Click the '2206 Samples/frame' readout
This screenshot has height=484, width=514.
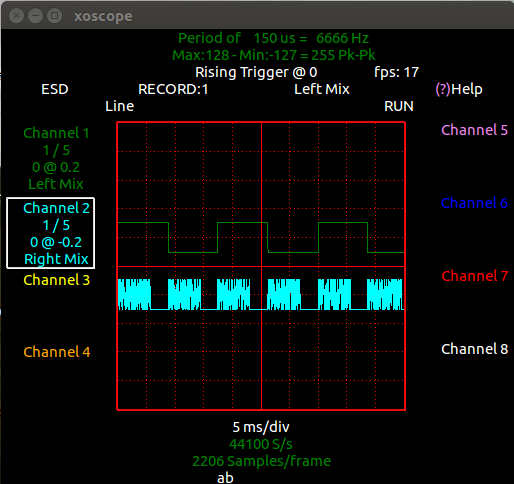pyautogui.click(x=262, y=461)
